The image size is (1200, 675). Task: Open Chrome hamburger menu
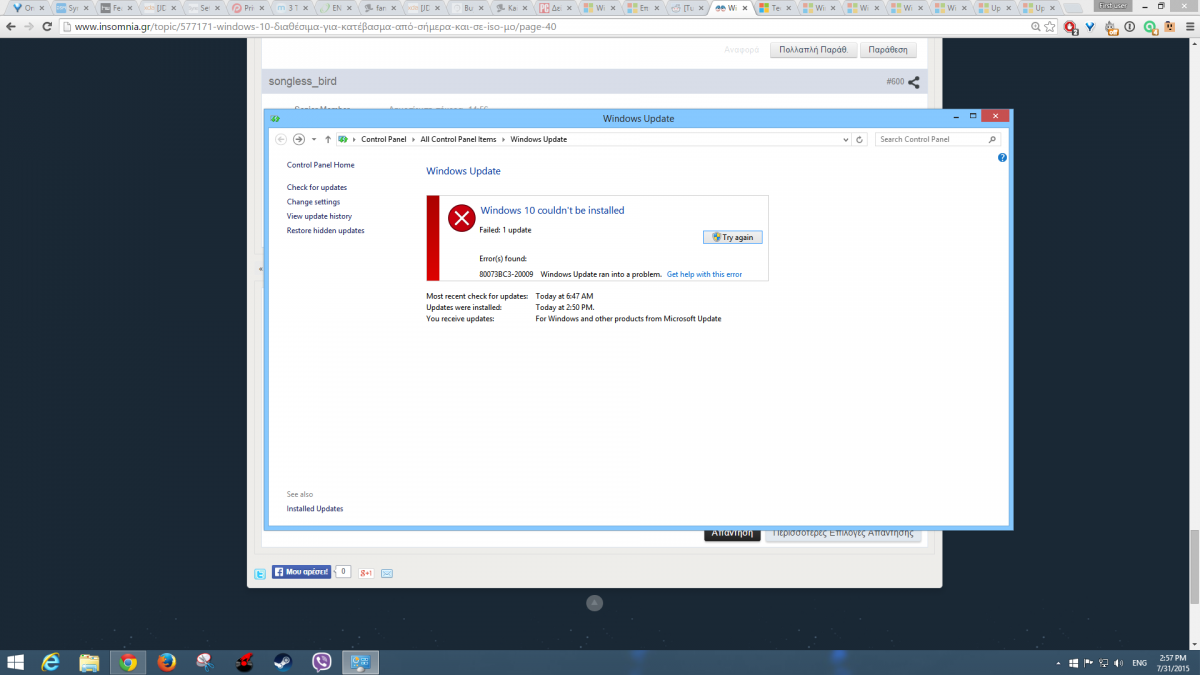click(x=1188, y=27)
